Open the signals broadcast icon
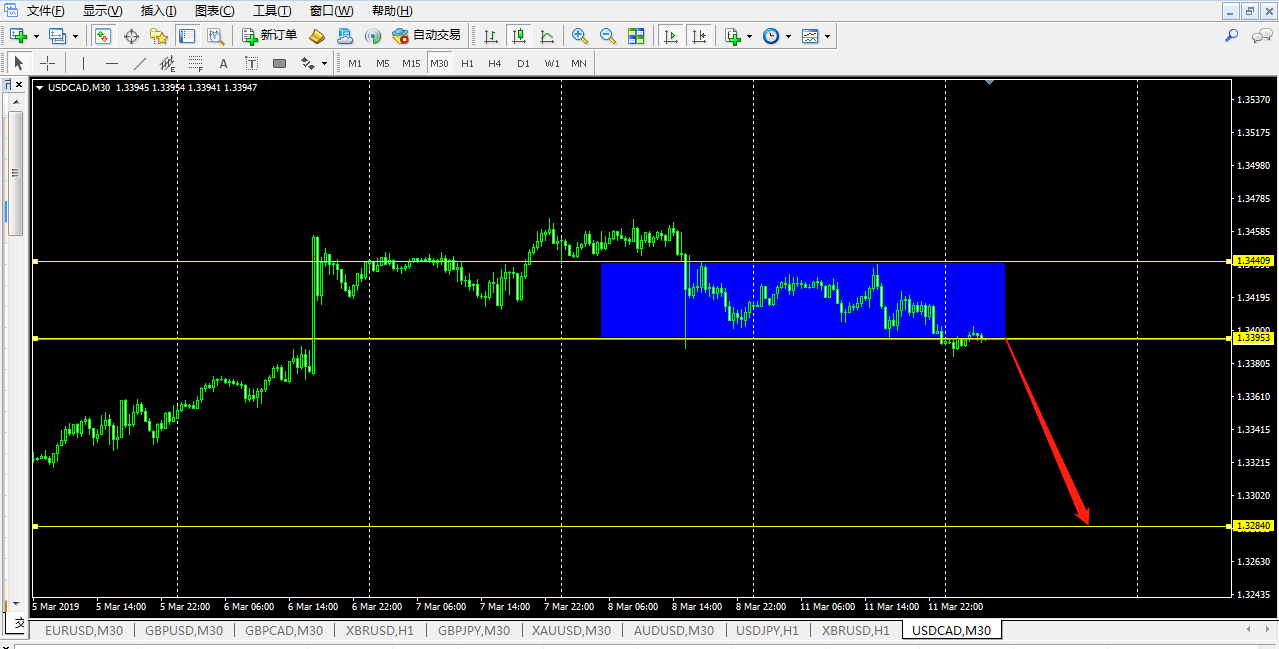 373,36
